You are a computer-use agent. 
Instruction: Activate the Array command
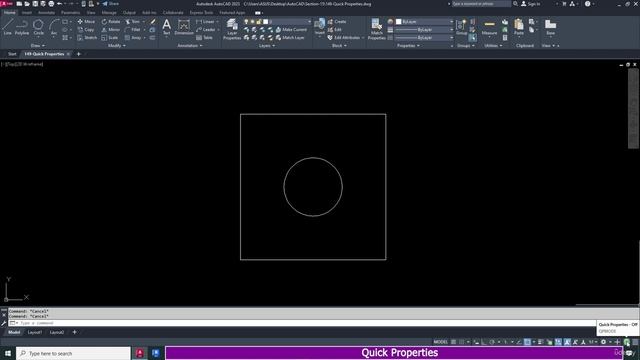133,38
